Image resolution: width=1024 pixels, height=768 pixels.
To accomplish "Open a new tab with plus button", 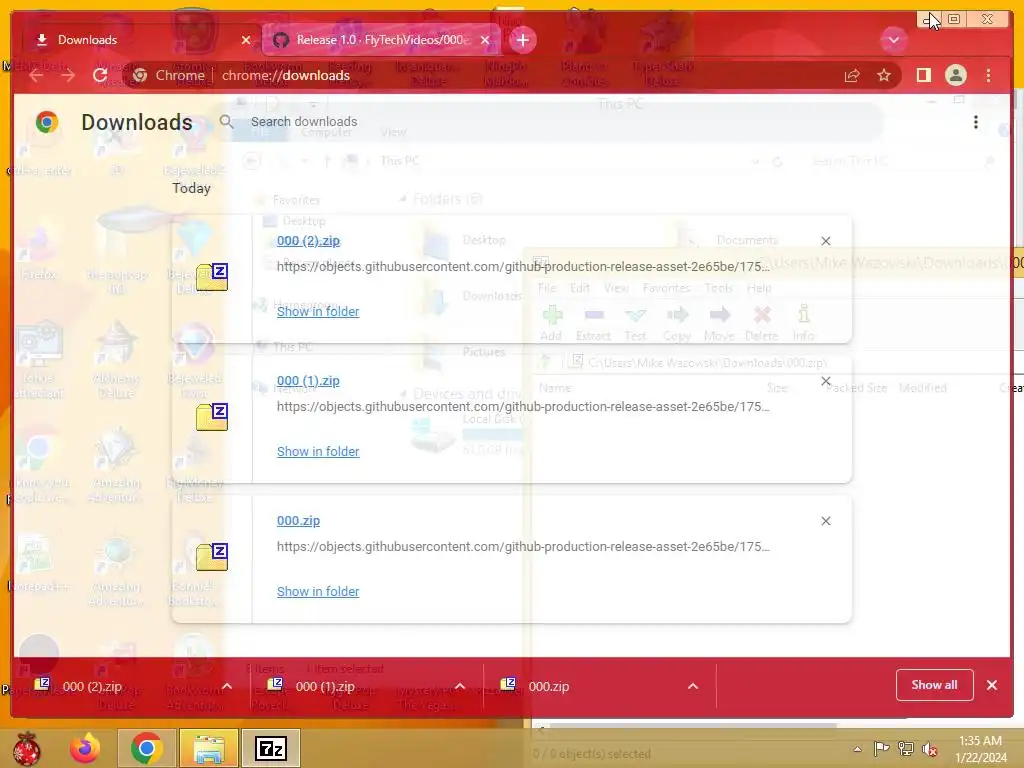I will [x=522, y=40].
